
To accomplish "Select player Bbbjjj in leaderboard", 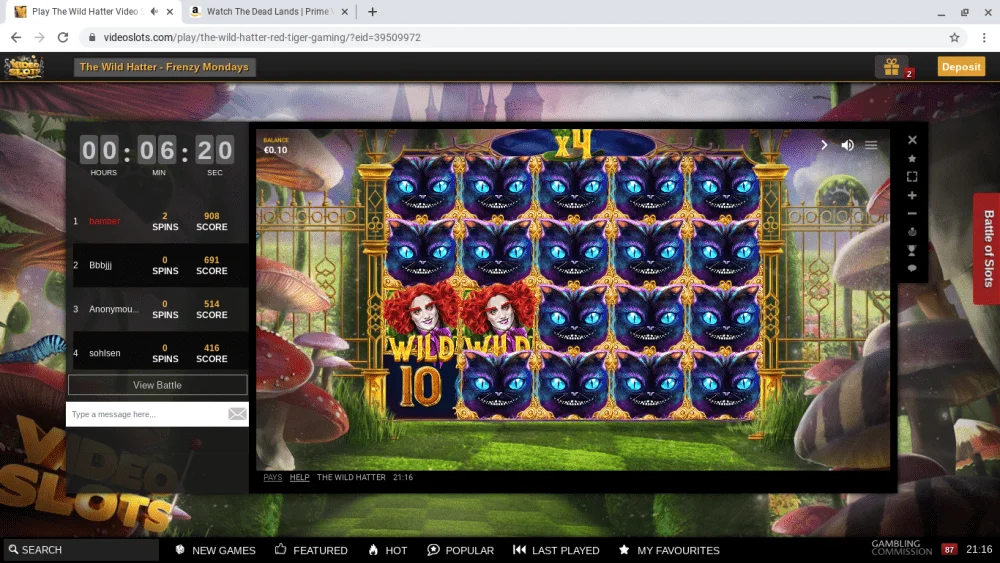I will point(100,265).
